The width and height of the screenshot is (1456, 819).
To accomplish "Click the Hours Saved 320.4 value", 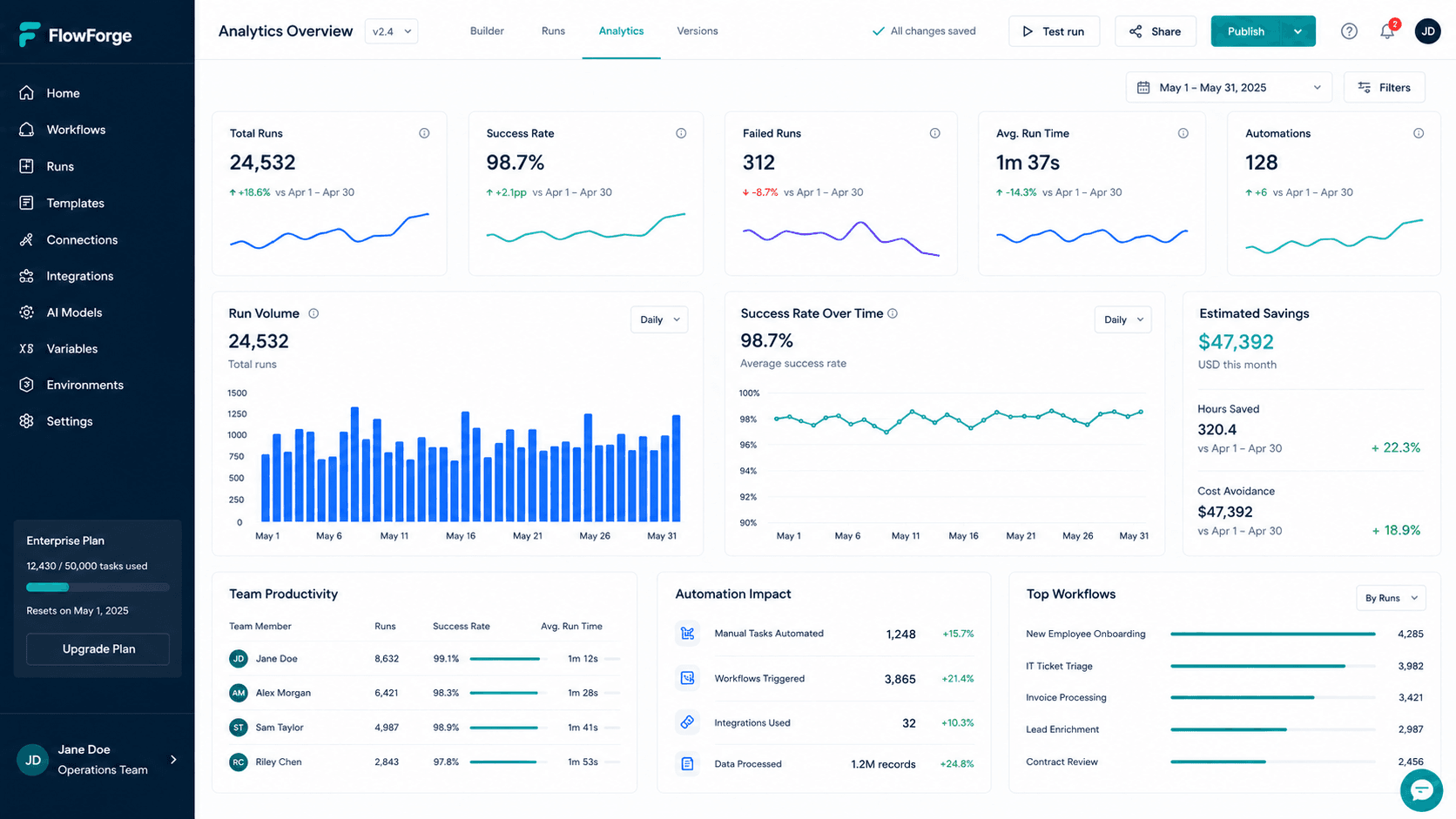I will pos(1217,430).
